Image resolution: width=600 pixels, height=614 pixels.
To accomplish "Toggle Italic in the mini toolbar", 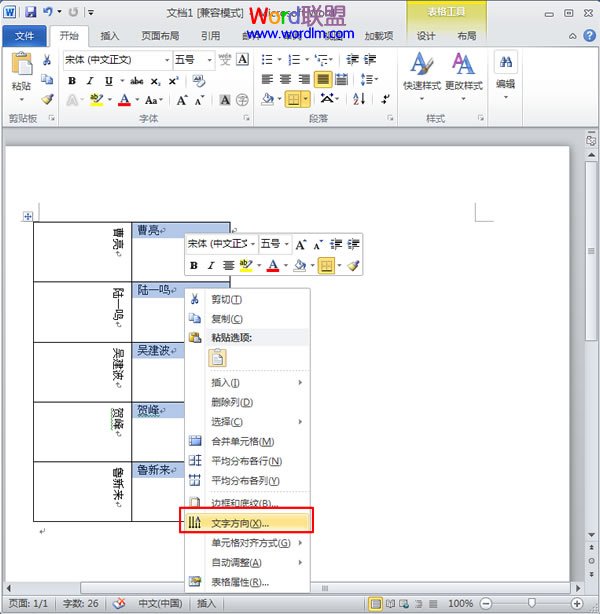I will 211,265.
